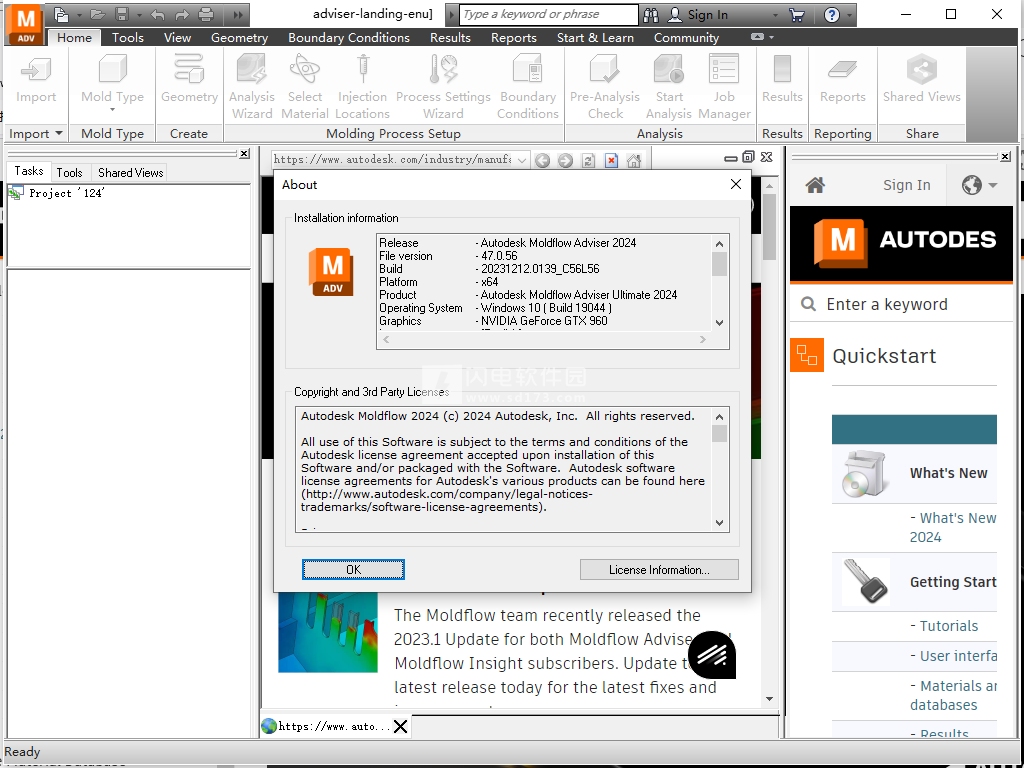Viewport: 1024px width, 768px height.
Task: Expand quick access toolbar overflow arrows
Action: click(238, 14)
